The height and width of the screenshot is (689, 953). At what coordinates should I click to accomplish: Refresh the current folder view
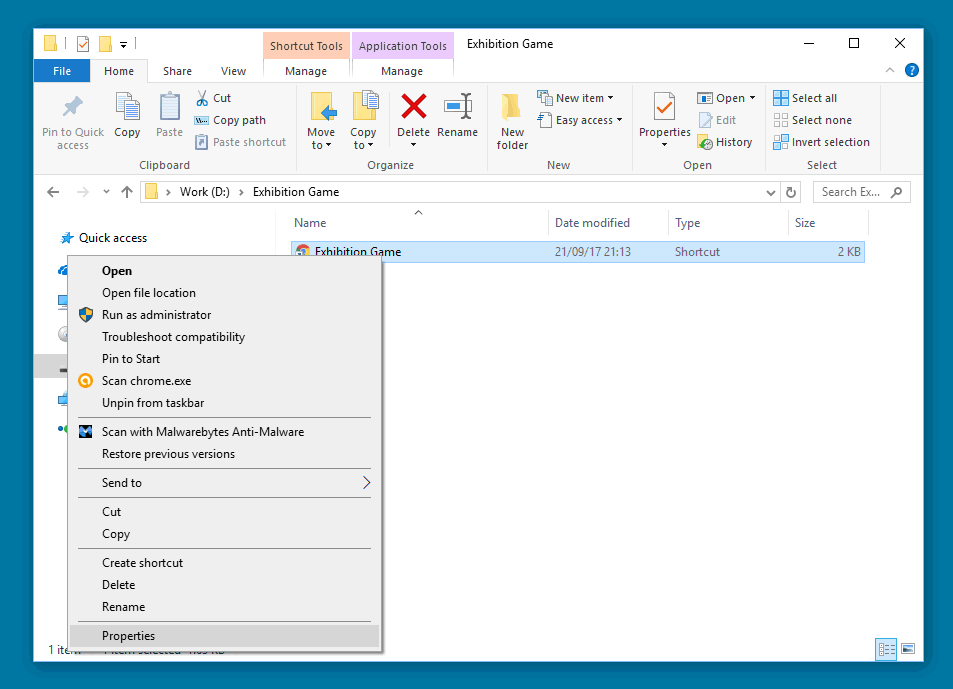pyautogui.click(x=791, y=192)
